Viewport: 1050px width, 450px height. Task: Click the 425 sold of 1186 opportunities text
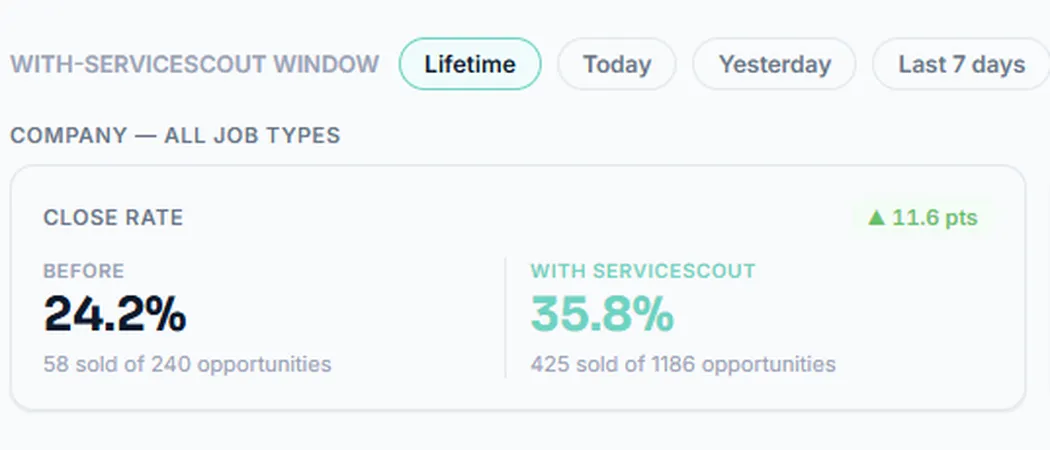(683, 364)
